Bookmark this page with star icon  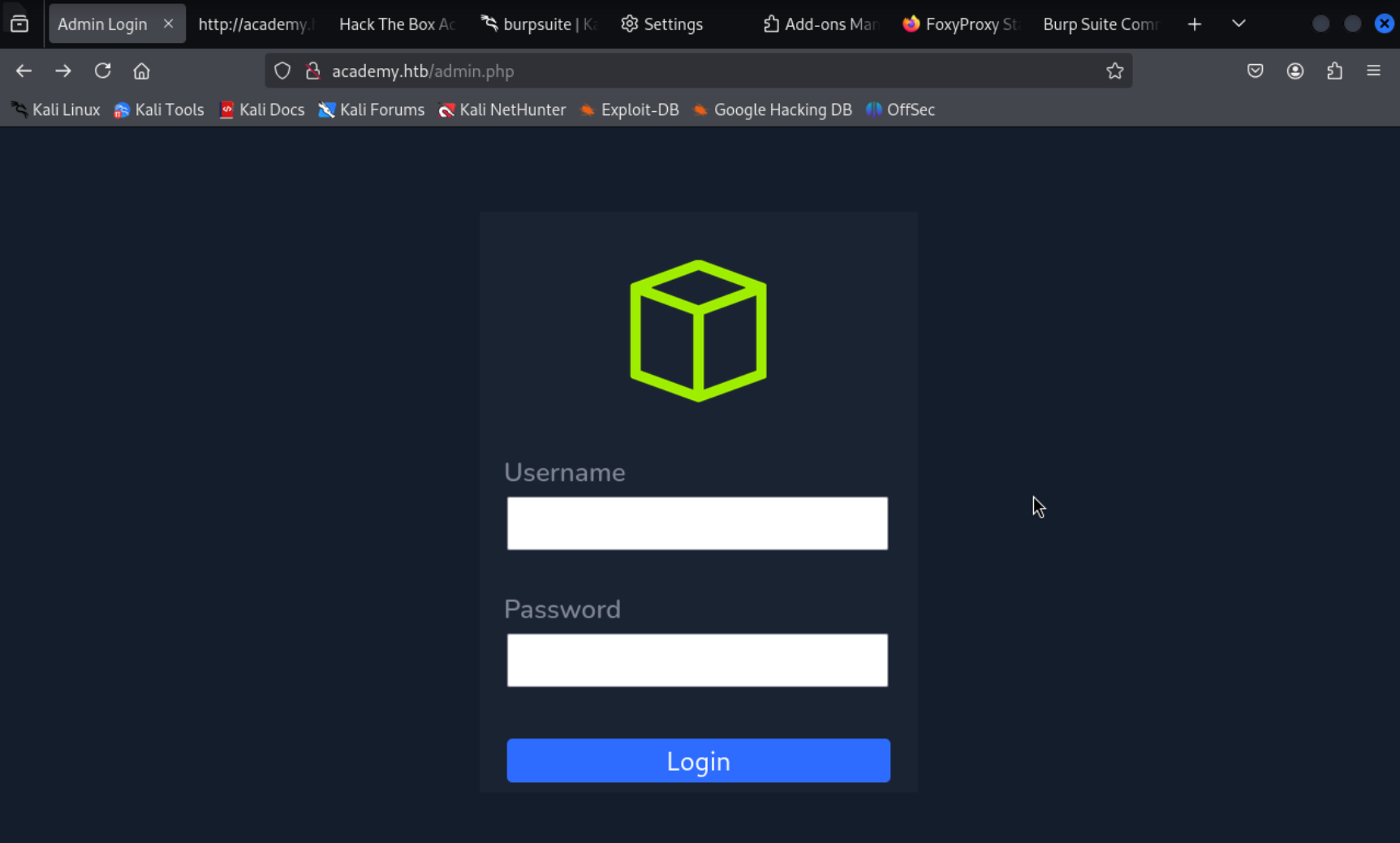tap(1114, 71)
